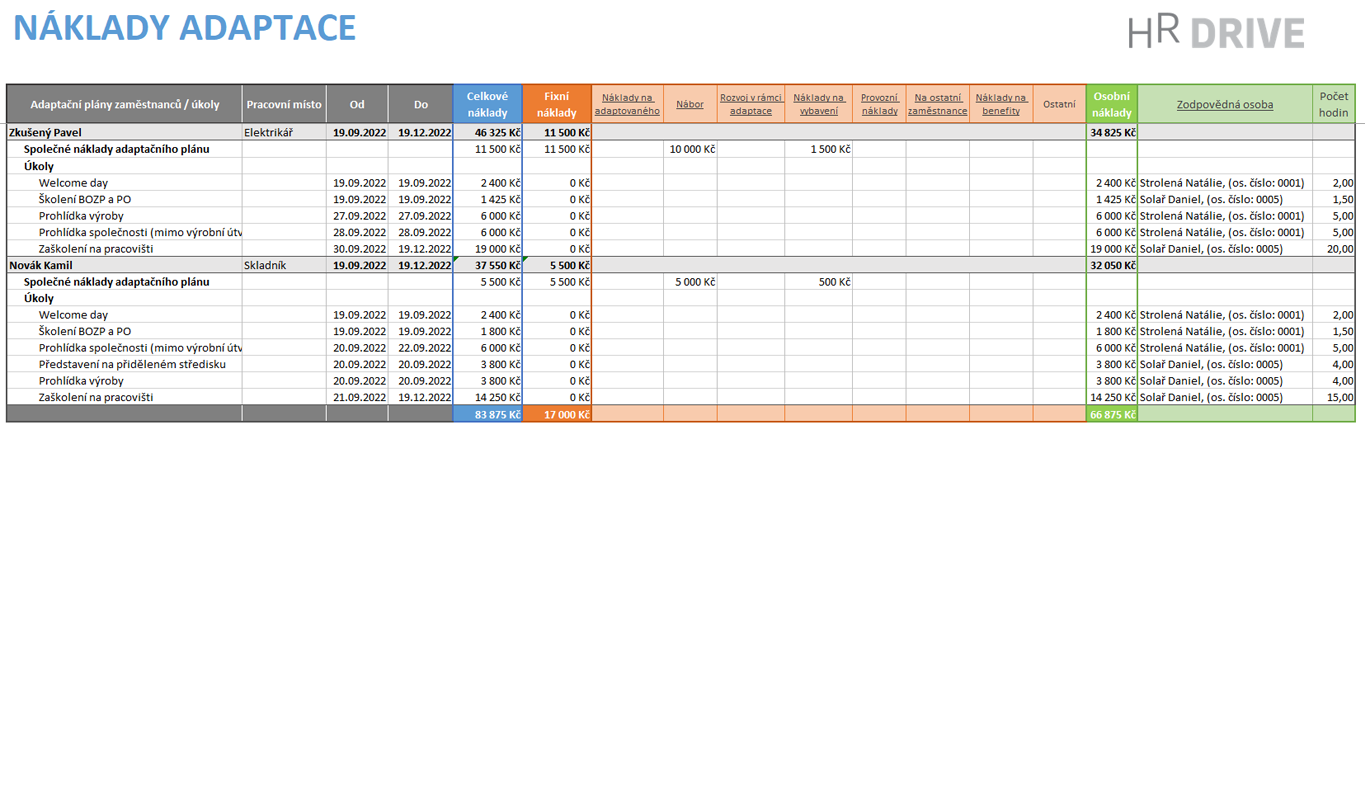
Task: Select the orange Fixní náklady column header
Action: coord(556,104)
